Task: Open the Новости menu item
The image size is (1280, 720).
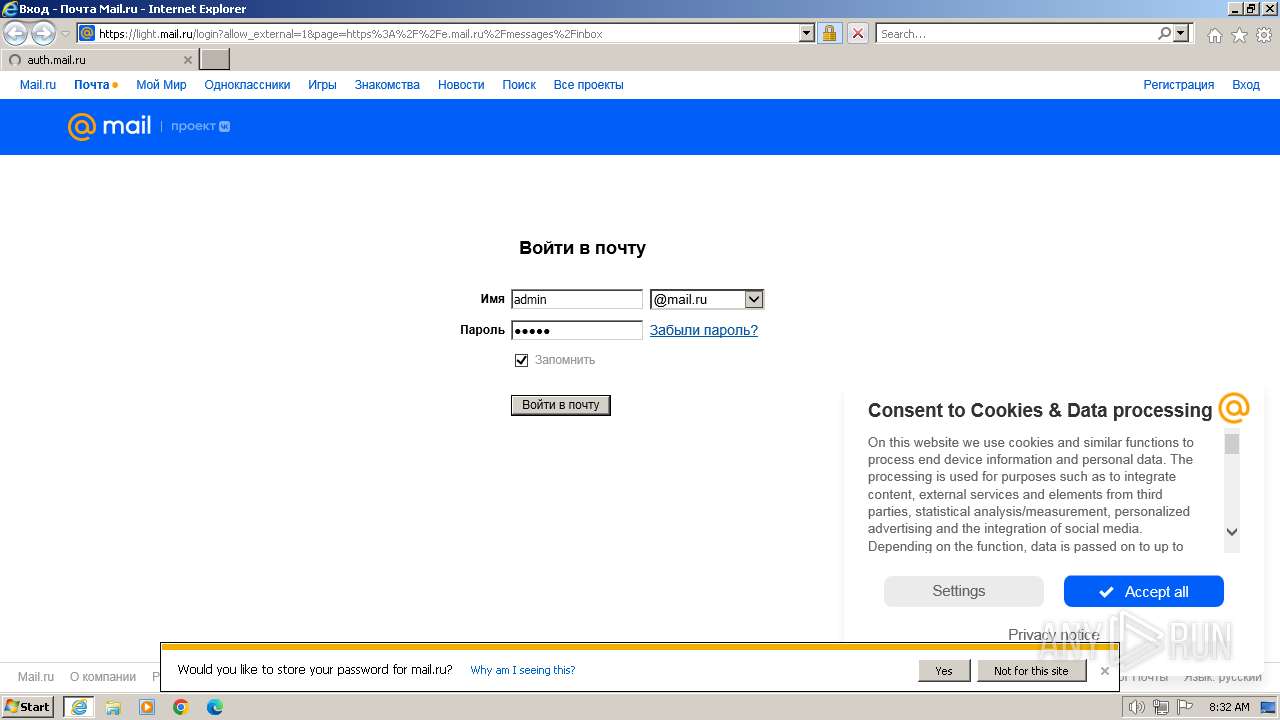Action: 461,85
